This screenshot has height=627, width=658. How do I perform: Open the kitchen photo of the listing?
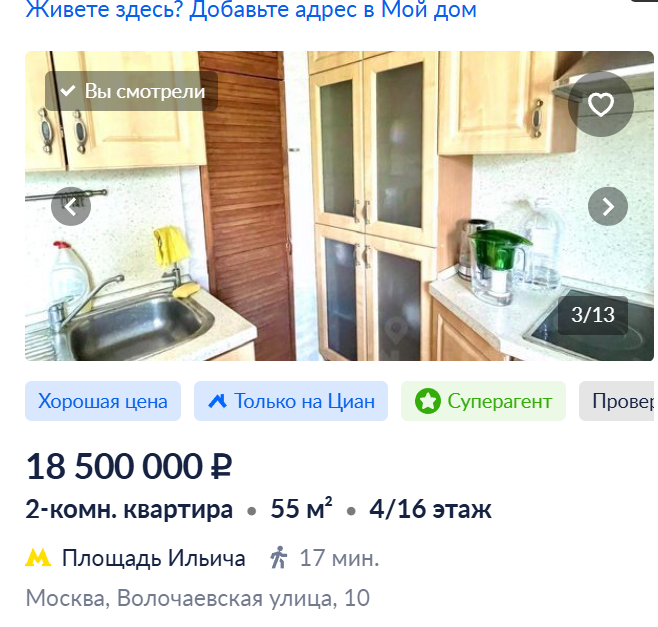point(339,206)
